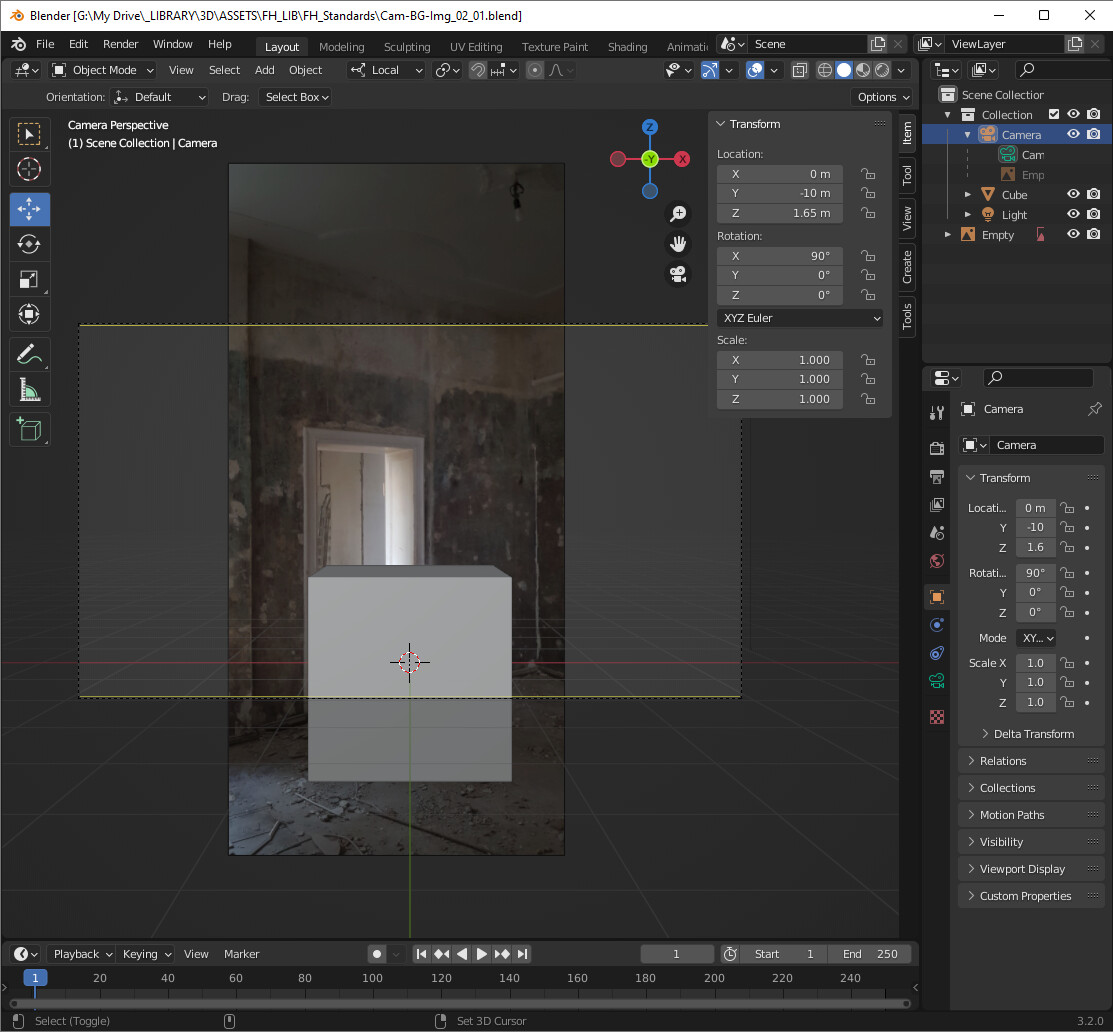Open the File menu
Image resolution: width=1113 pixels, height=1032 pixels.
click(x=45, y=44)
